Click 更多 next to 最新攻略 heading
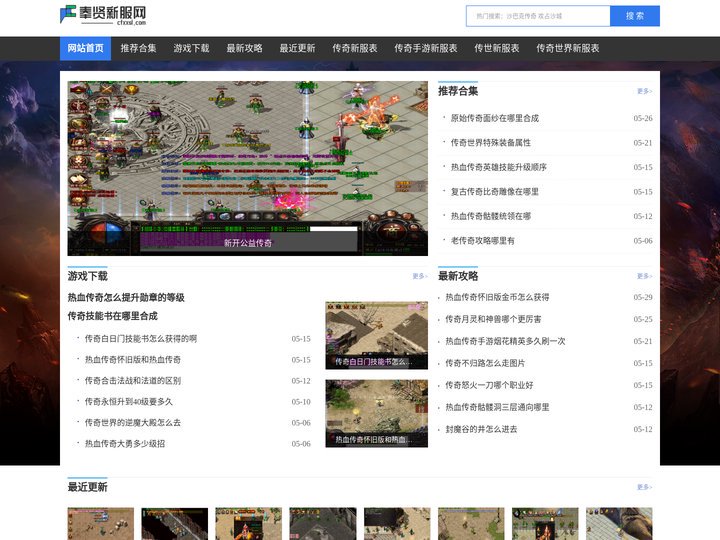This screenshot has height=540, width=720. coord(644,276)
